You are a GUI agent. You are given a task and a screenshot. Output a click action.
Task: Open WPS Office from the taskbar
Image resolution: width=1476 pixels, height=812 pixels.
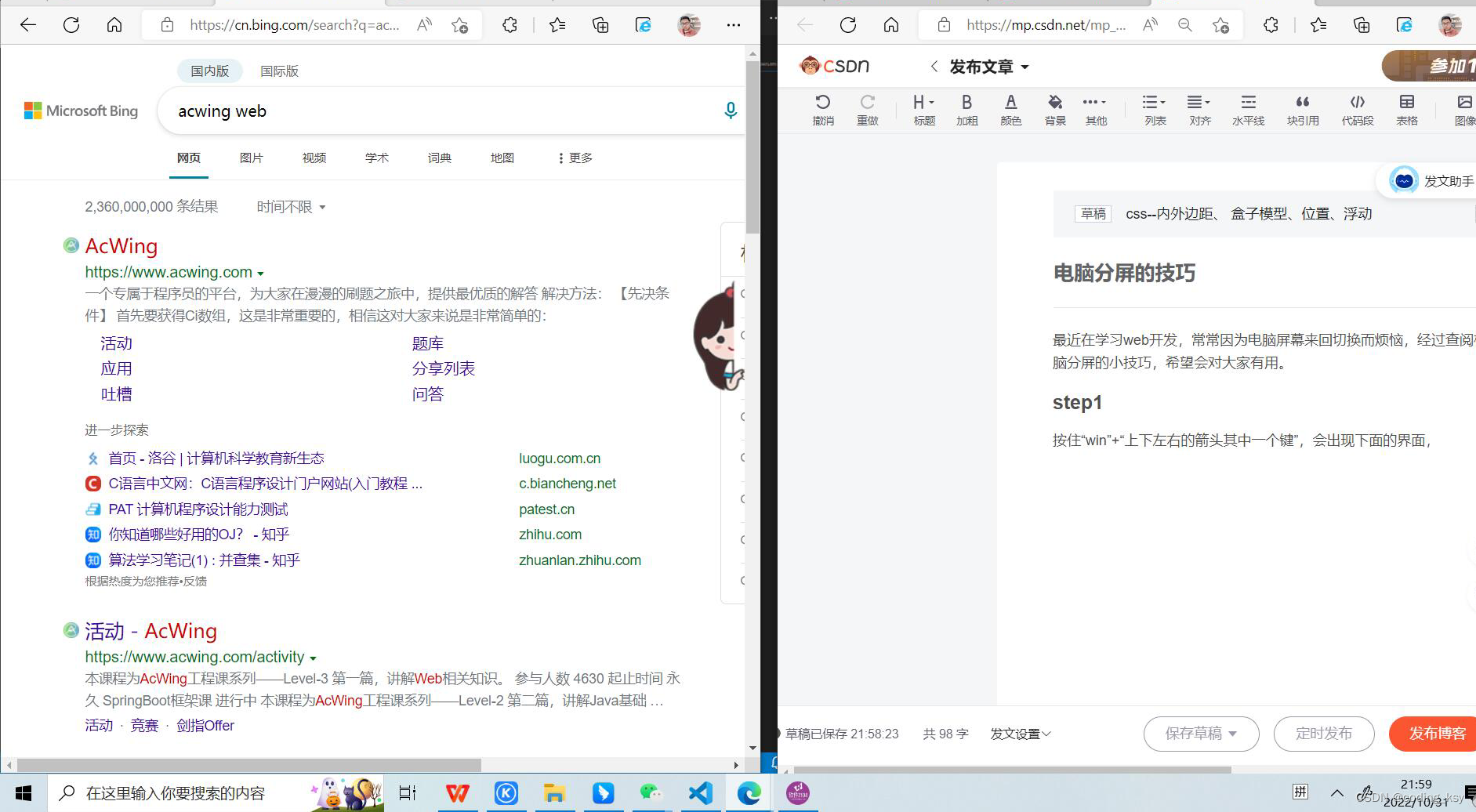(x=457, y=793)
